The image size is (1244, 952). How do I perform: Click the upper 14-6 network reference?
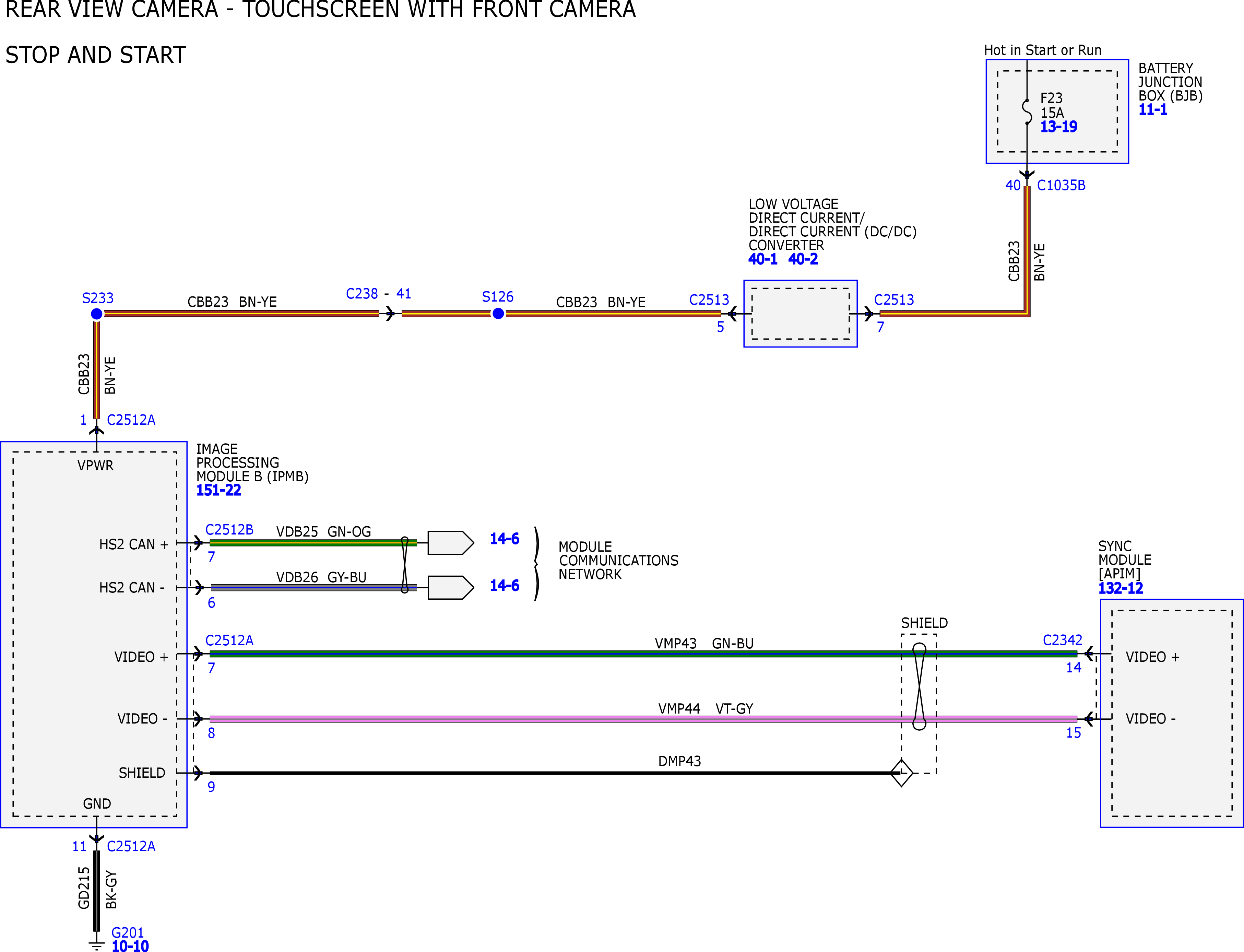coord(504,539)
